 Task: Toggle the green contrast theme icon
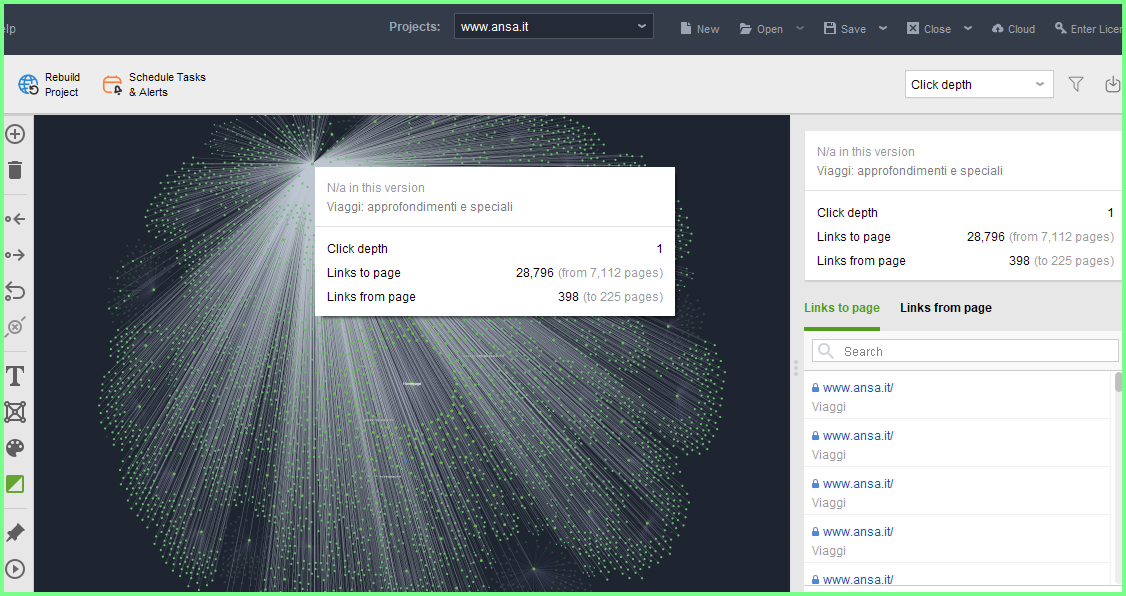click(15, 484)
